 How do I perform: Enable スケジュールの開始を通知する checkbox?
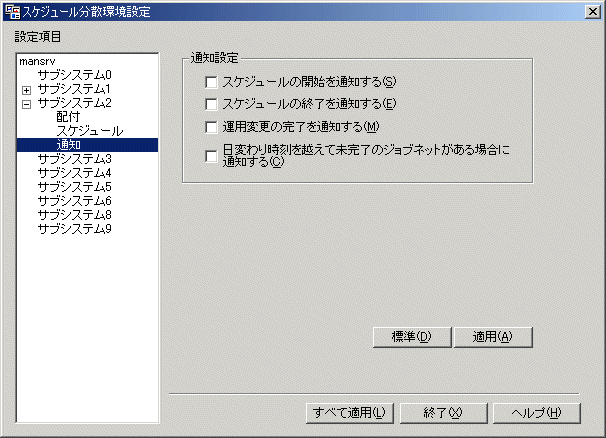[211, 82]
